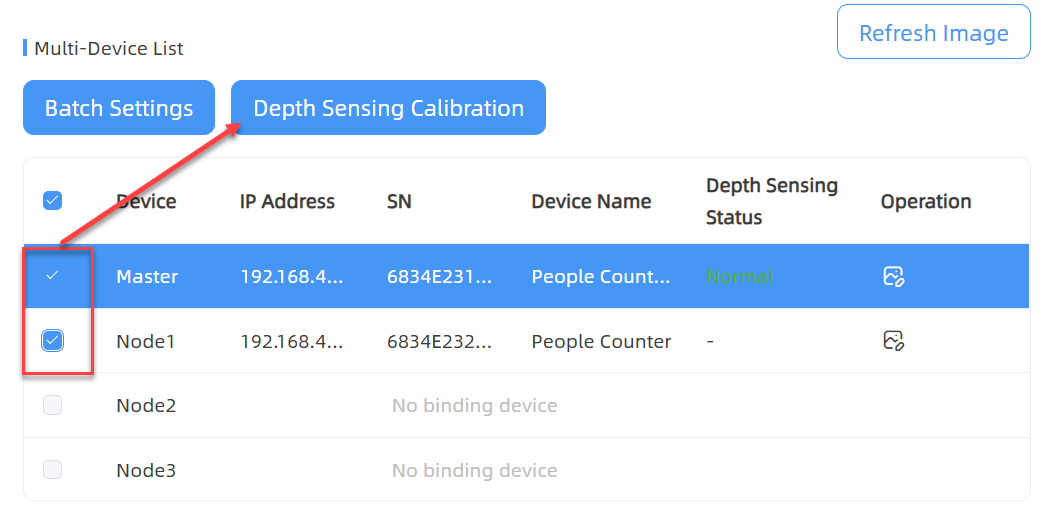
Task: Click the Refresh Image button
Action: click(x=934, y=32)
